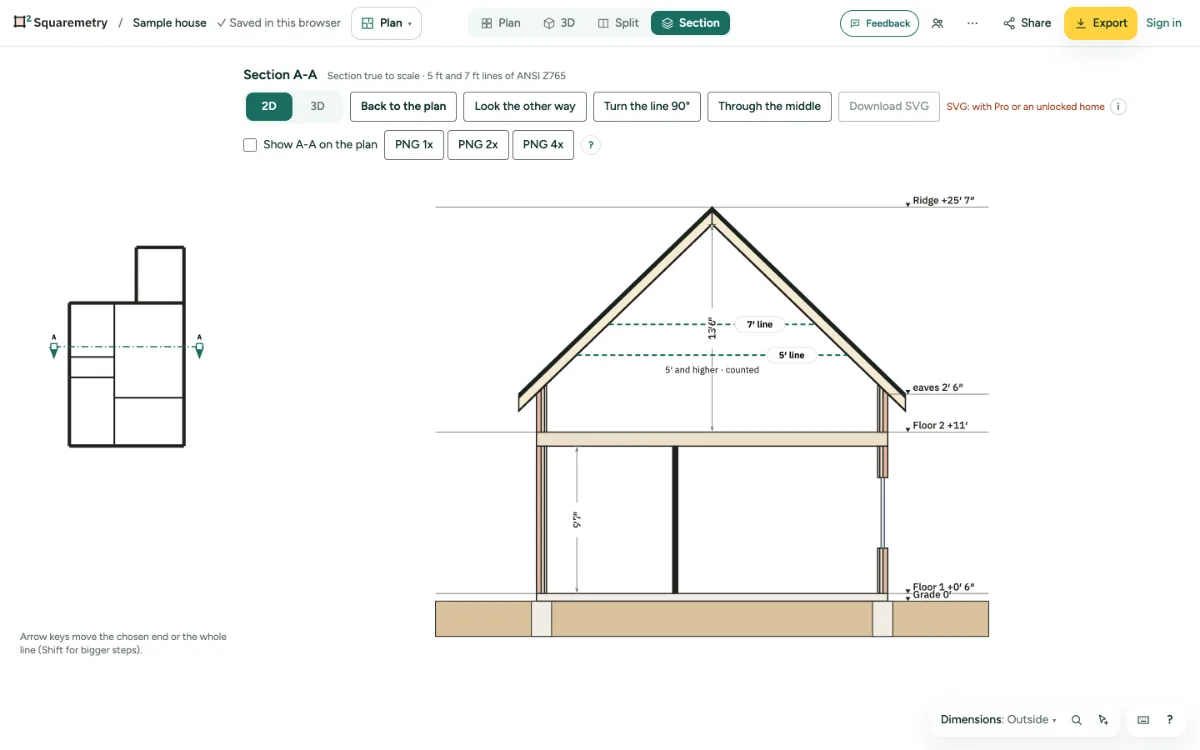Image resolution: width=1200 pixels, height=750 pixels.
Task: Click the Download SVG button
Action: (x=889, y=107)
